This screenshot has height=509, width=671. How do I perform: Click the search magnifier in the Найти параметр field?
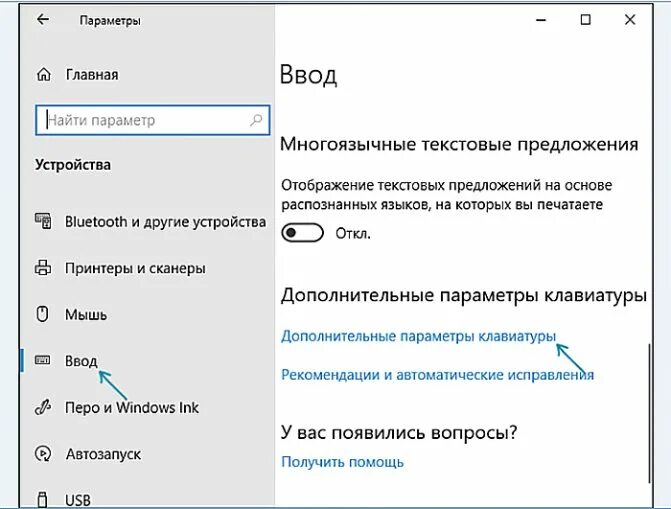coord(256,120)
